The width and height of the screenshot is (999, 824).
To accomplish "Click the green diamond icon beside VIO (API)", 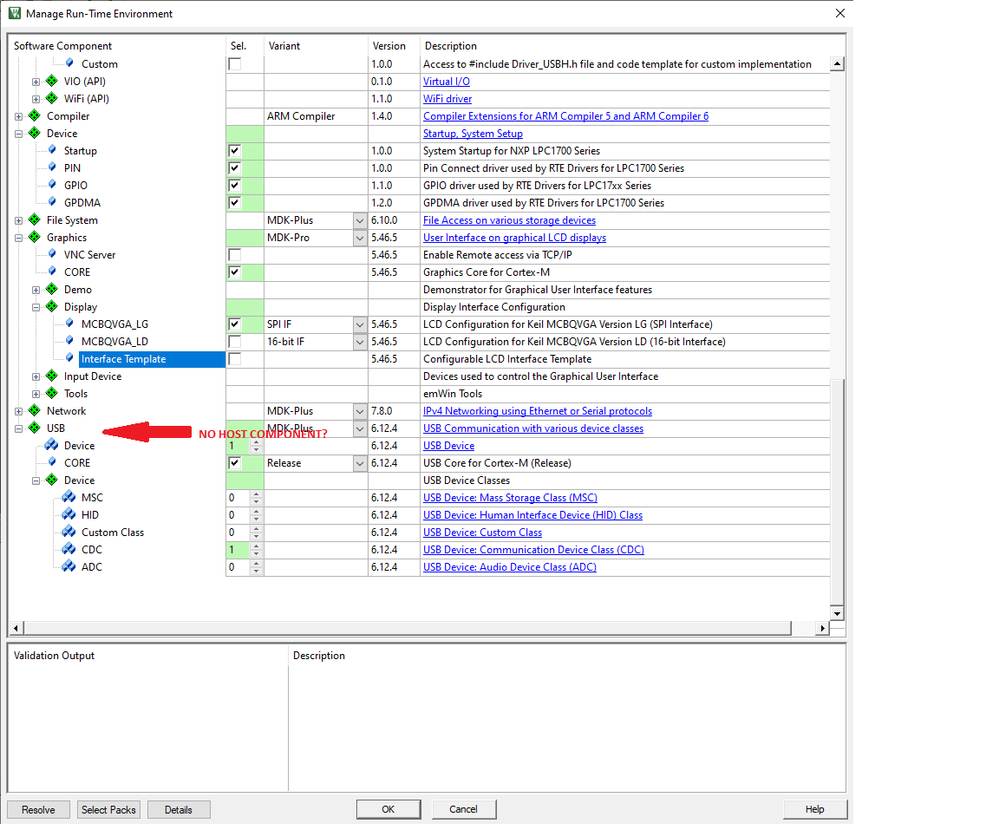I will click(x=52, y=81).
